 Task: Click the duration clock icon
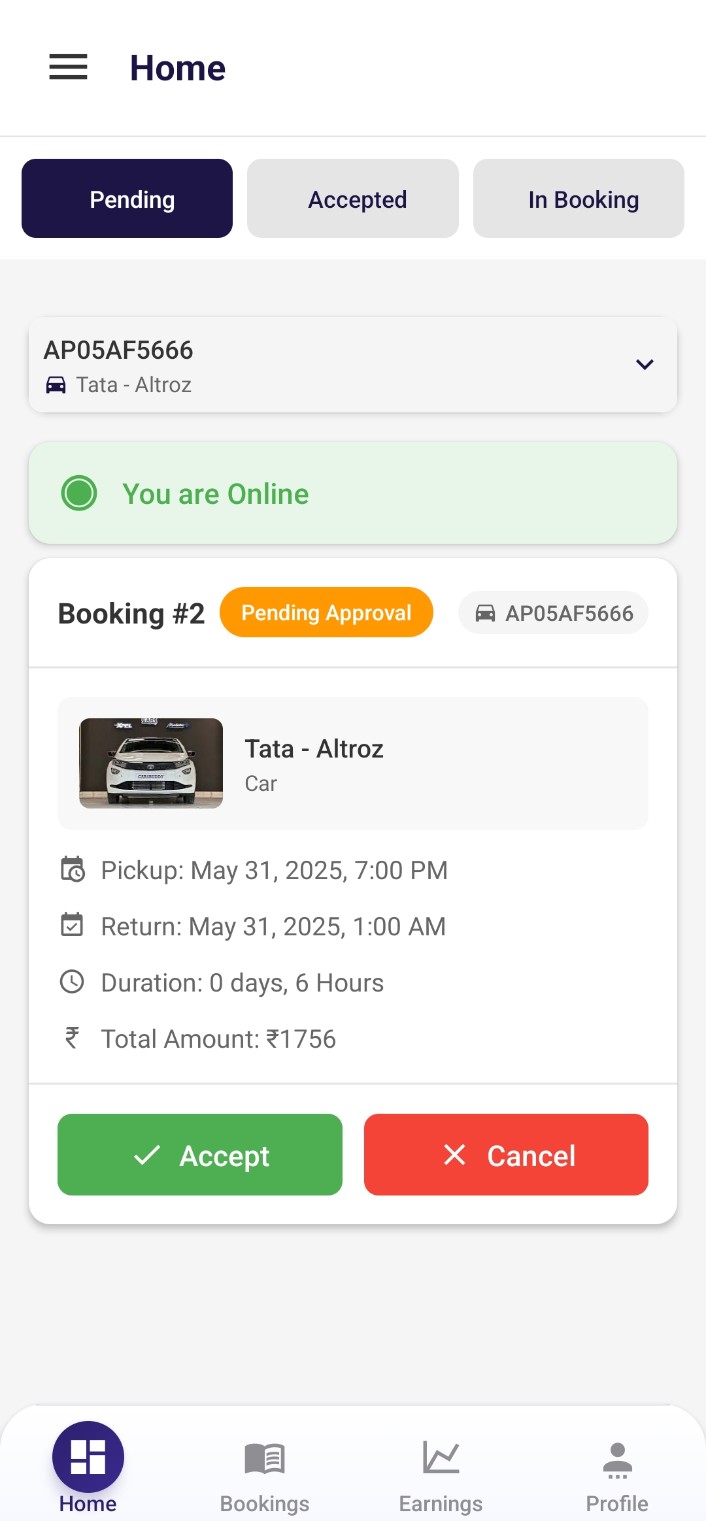[x=72, y=982]
